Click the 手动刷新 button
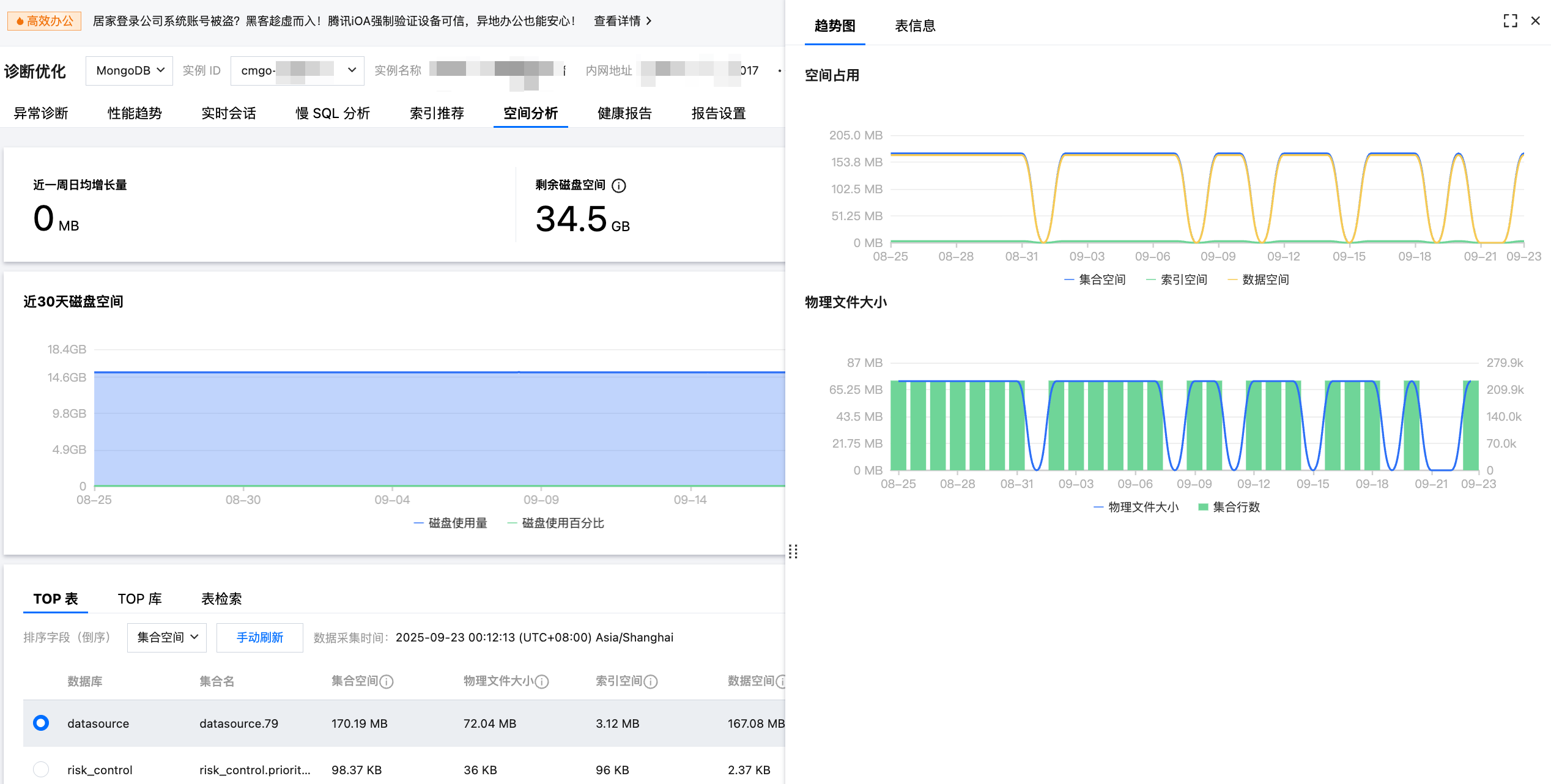This screenshot has height=784, width=1551. [x=260, y=637]
